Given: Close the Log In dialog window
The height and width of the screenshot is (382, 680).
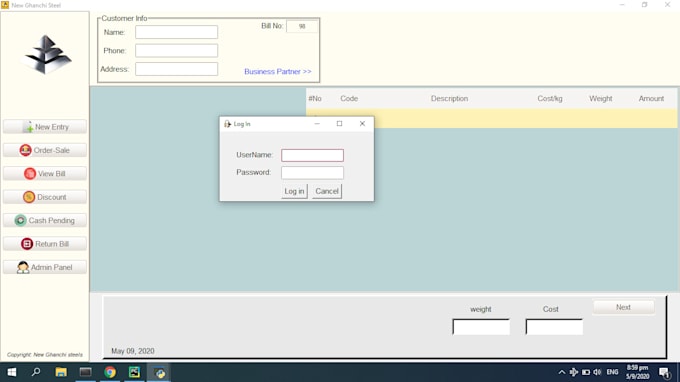Looking at the screenshot, I should (362, 124).
